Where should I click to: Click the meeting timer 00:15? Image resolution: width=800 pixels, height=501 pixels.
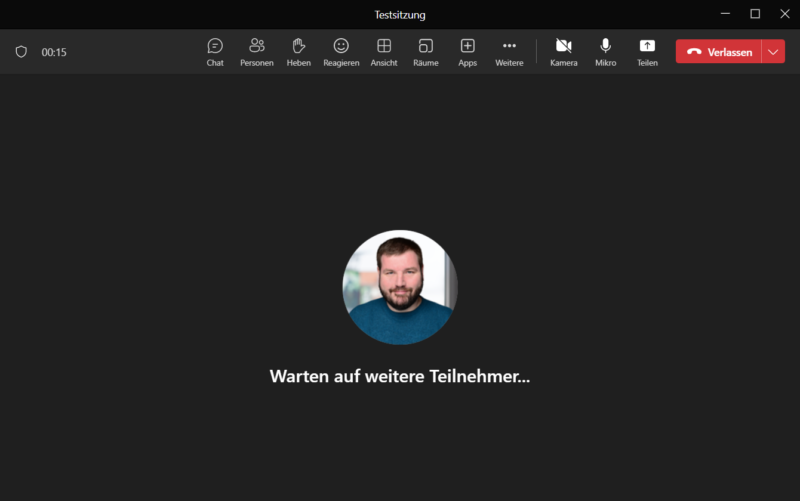point(54,52)
